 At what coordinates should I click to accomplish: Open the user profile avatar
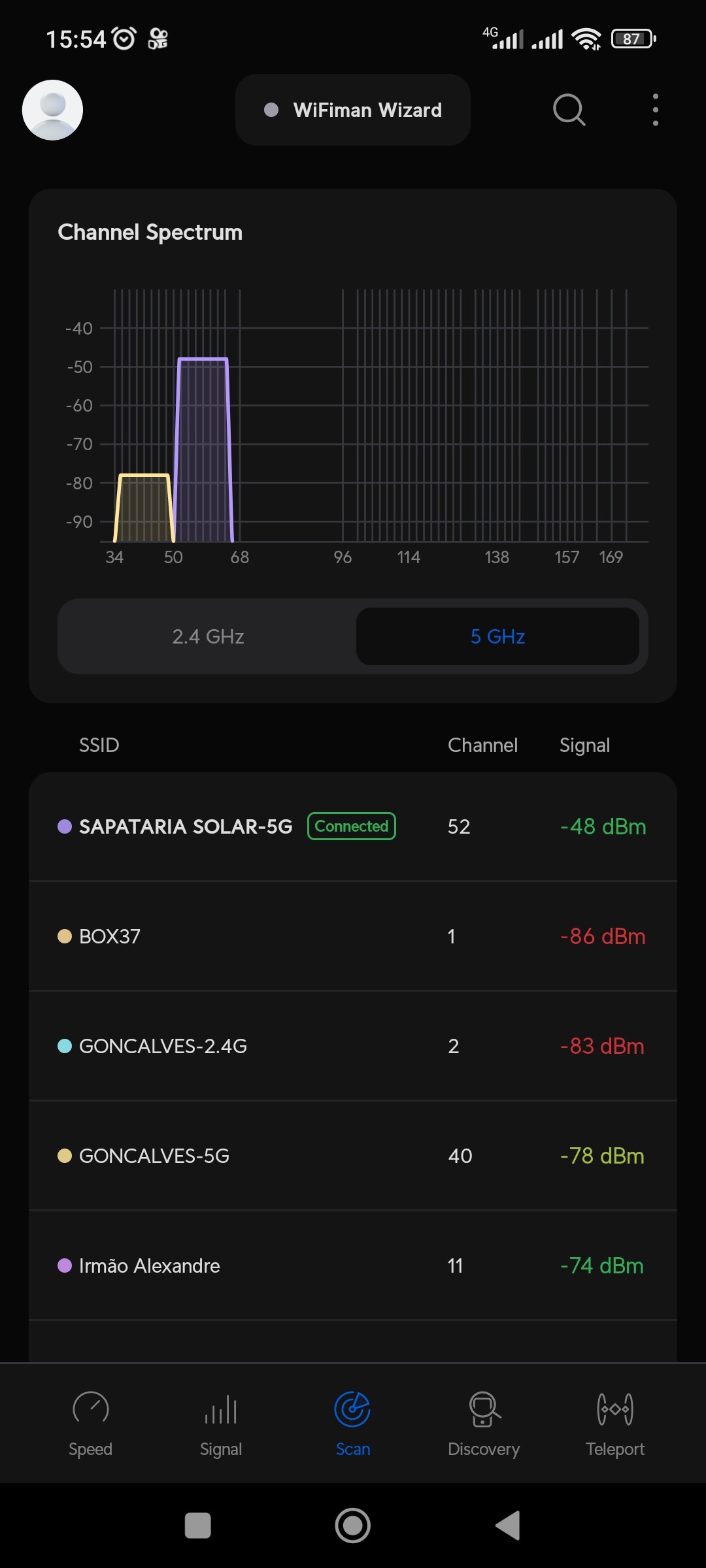[x=52, y=110]
